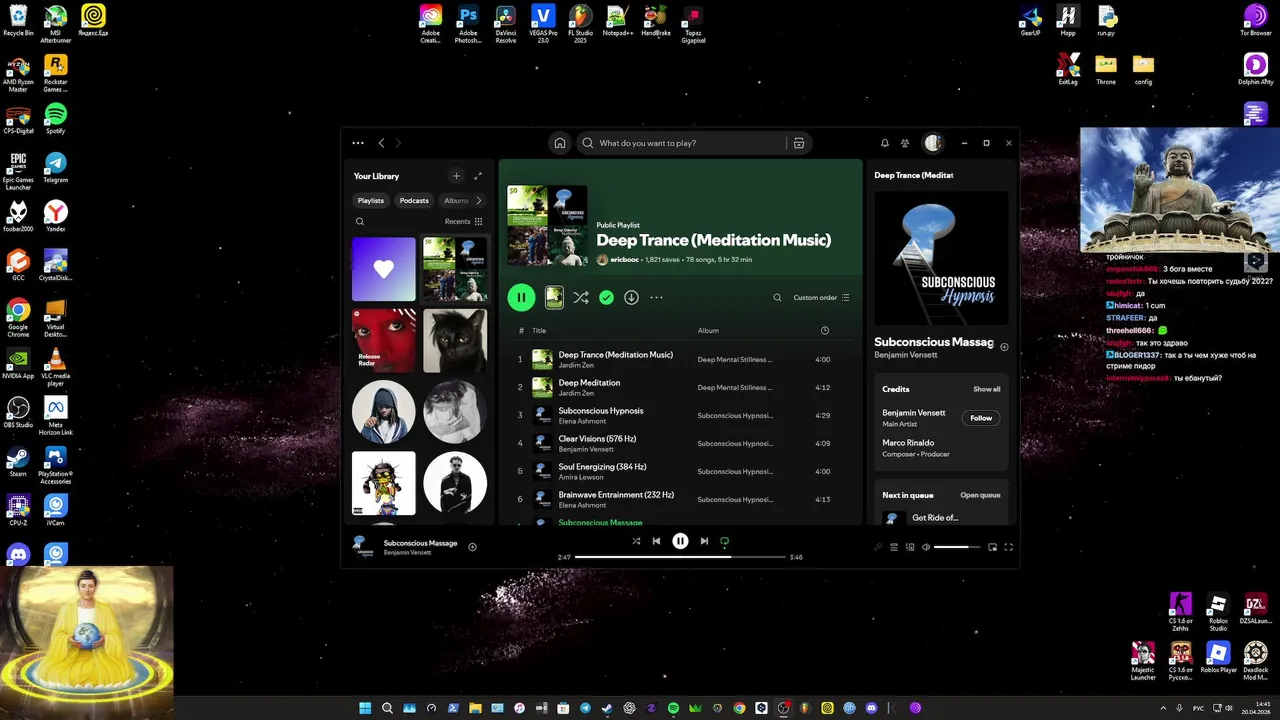Select the Playlists filter chip

pos(371,200)
